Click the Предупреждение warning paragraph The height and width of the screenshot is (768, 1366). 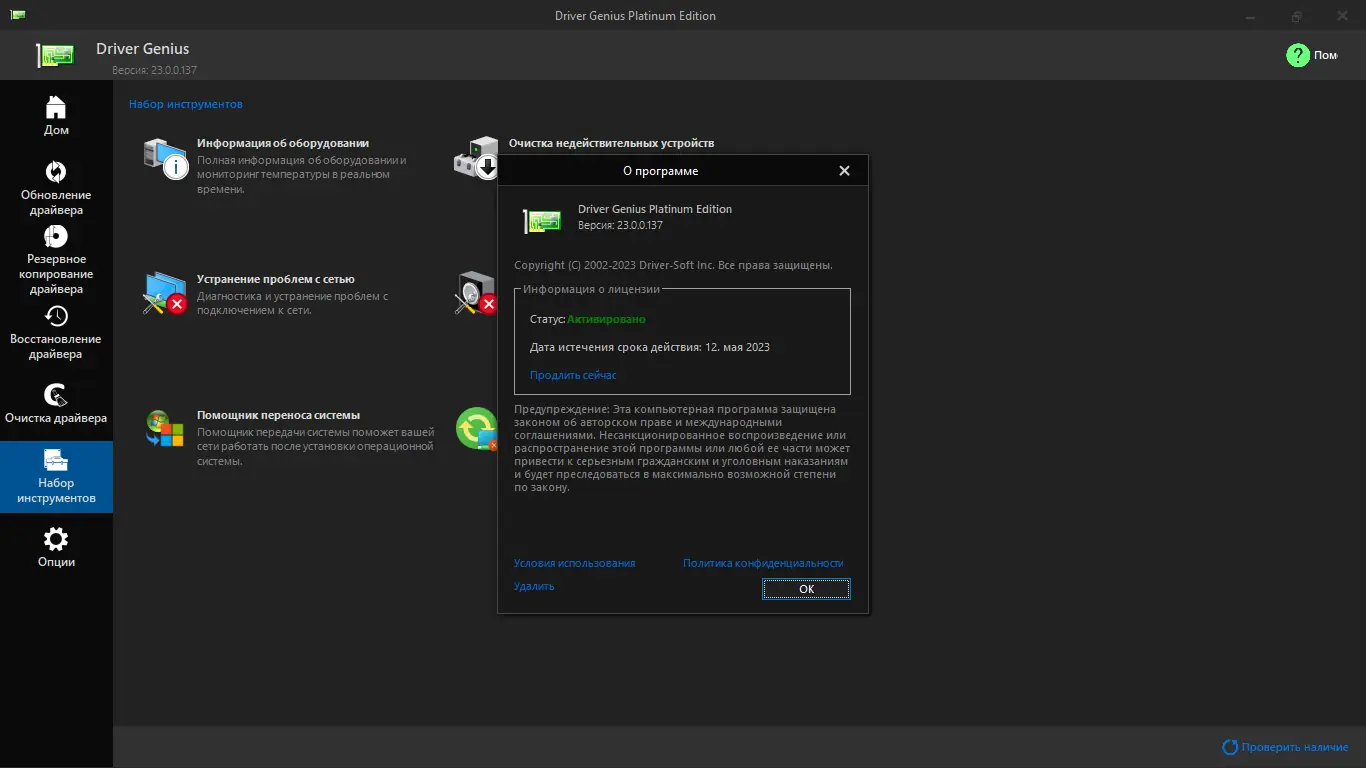click(682, 448)
